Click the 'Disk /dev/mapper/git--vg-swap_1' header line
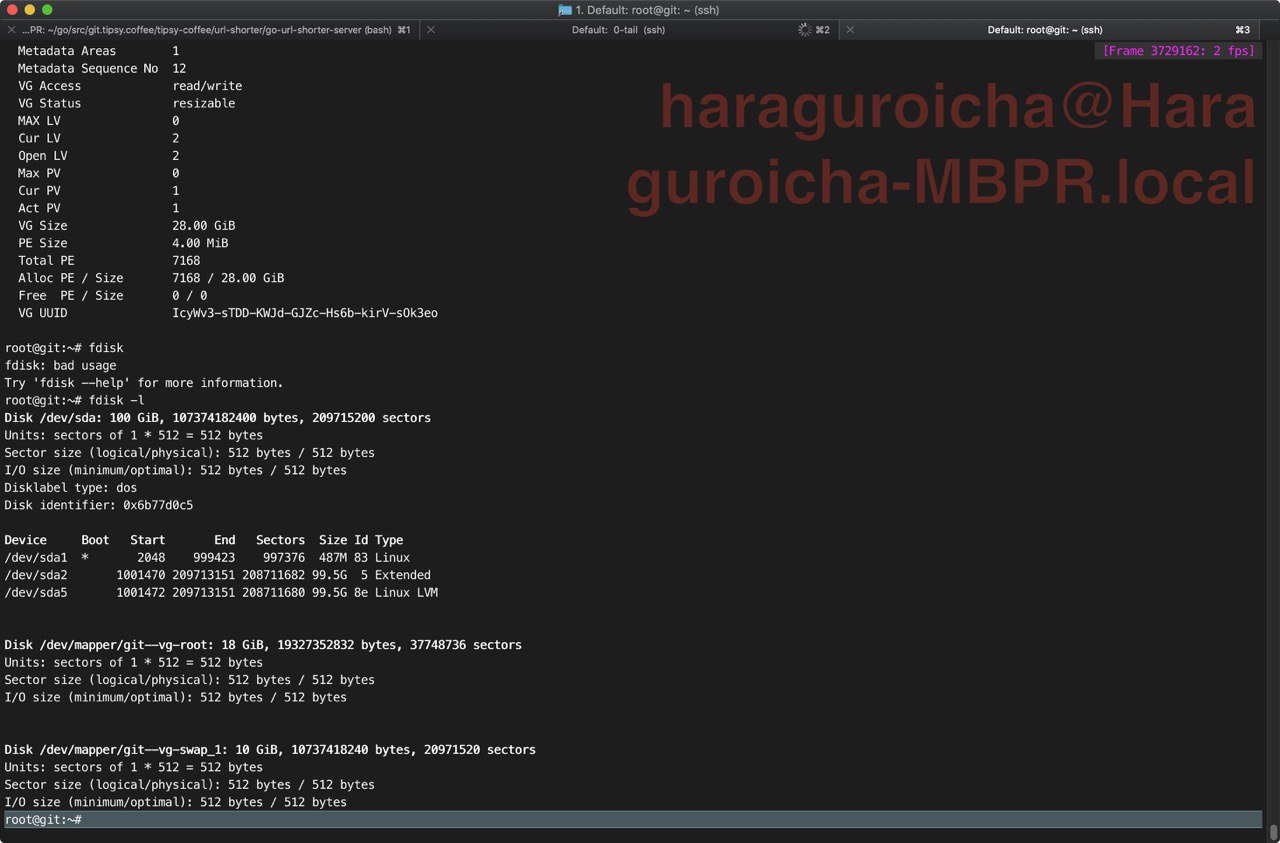1280x843 pixels. 270,750
